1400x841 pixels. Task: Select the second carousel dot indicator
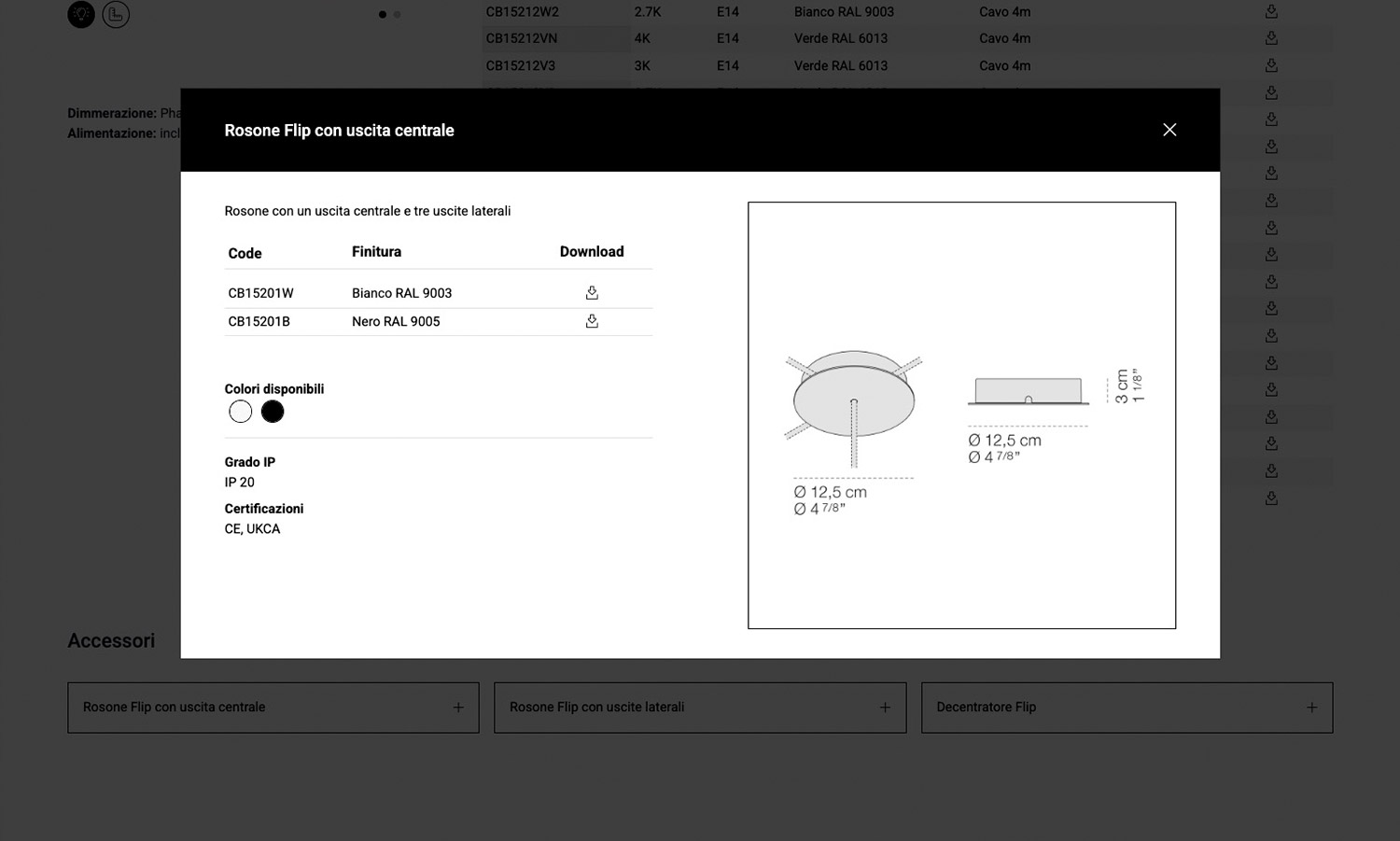tap(398, 14)
